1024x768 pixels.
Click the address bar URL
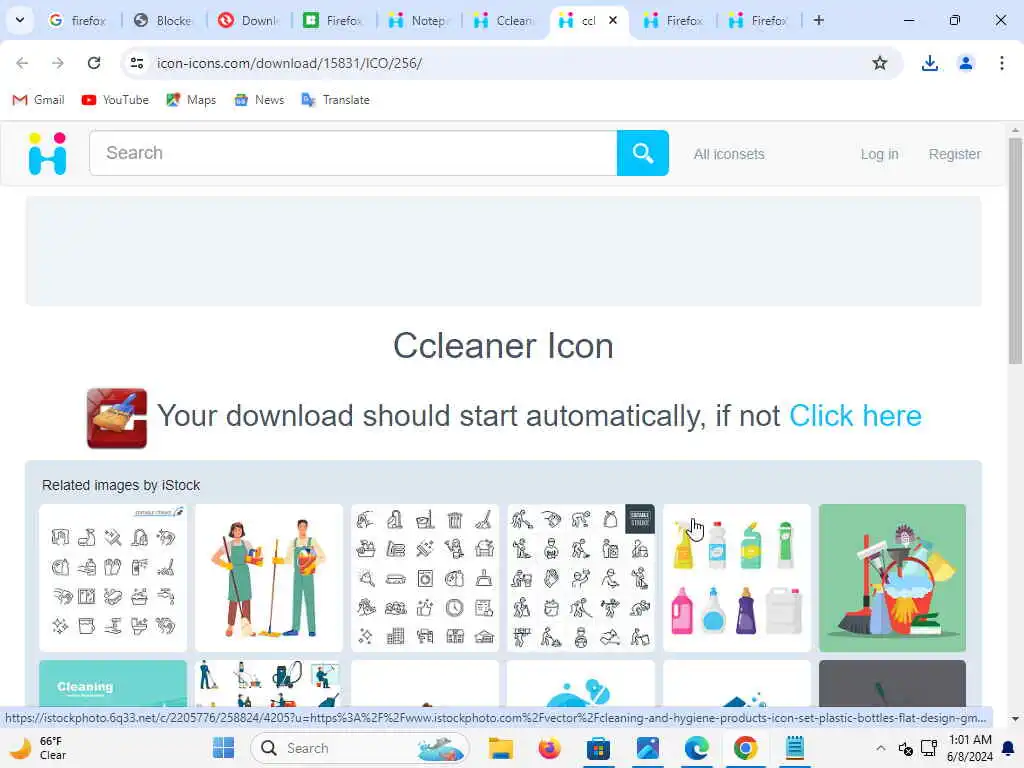click(289, 63)
